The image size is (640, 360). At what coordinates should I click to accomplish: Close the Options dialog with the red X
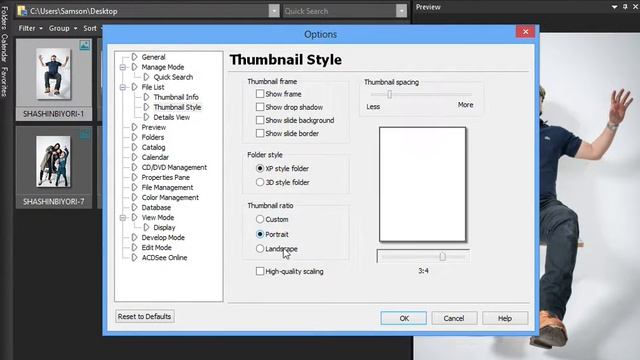point(525,32)
